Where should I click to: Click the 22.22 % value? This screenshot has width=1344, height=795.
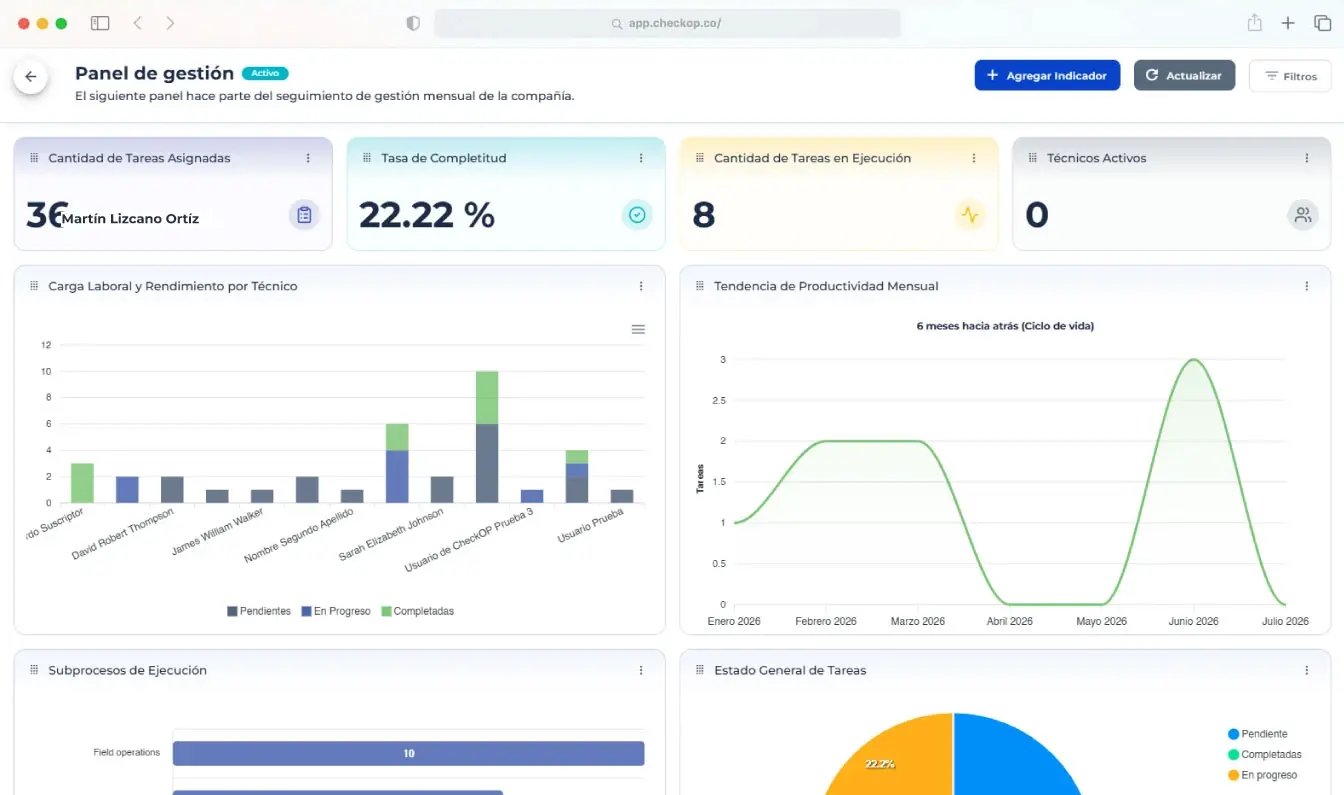point(427,215)
